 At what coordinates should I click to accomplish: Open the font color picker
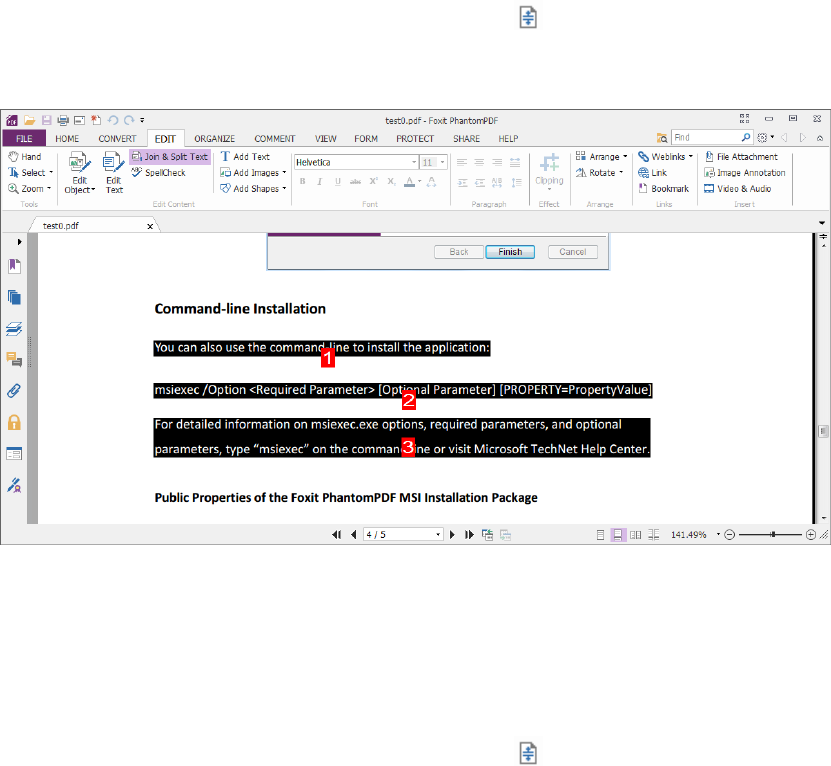pyautogui.click(x=412, y=182)
